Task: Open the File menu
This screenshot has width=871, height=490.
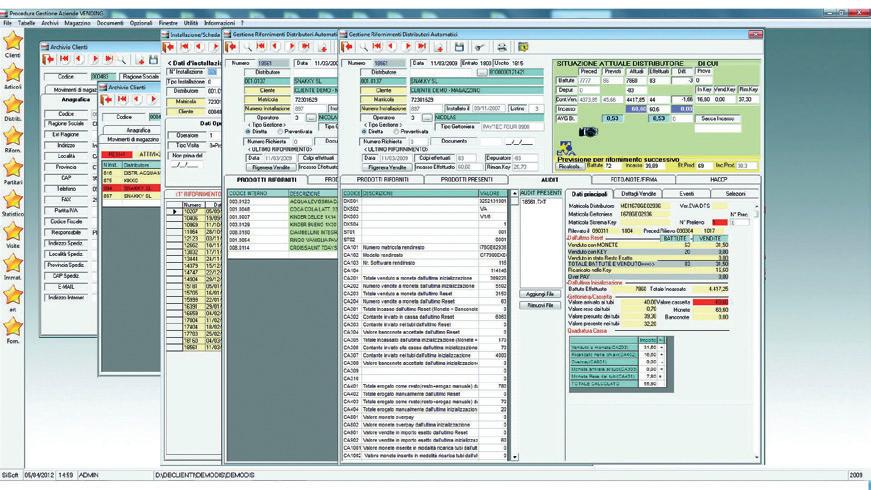Action: point(7,23)
